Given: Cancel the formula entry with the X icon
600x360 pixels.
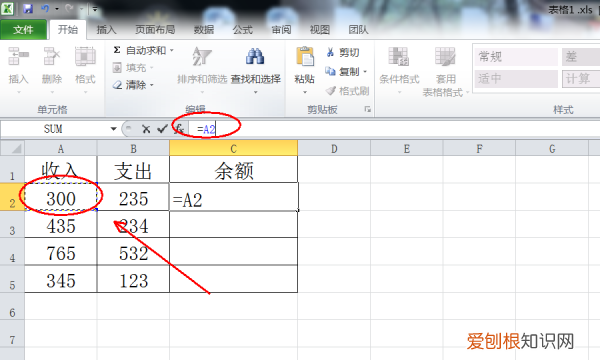Looking at the screenshot, I should coord(146,129).
